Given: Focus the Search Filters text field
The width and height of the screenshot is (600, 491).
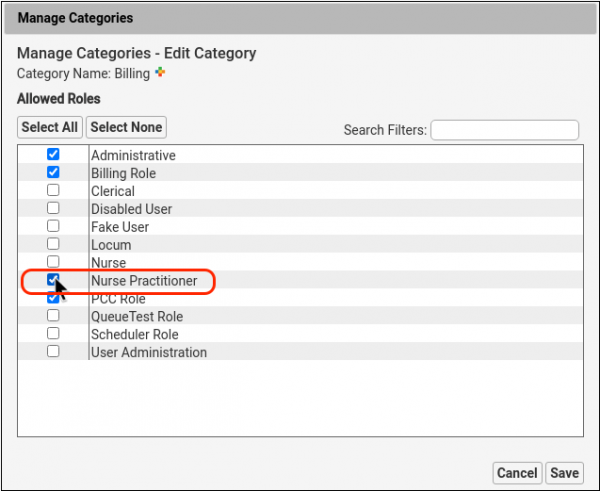Looking at the screenshot, I should [x=504, y=130].
